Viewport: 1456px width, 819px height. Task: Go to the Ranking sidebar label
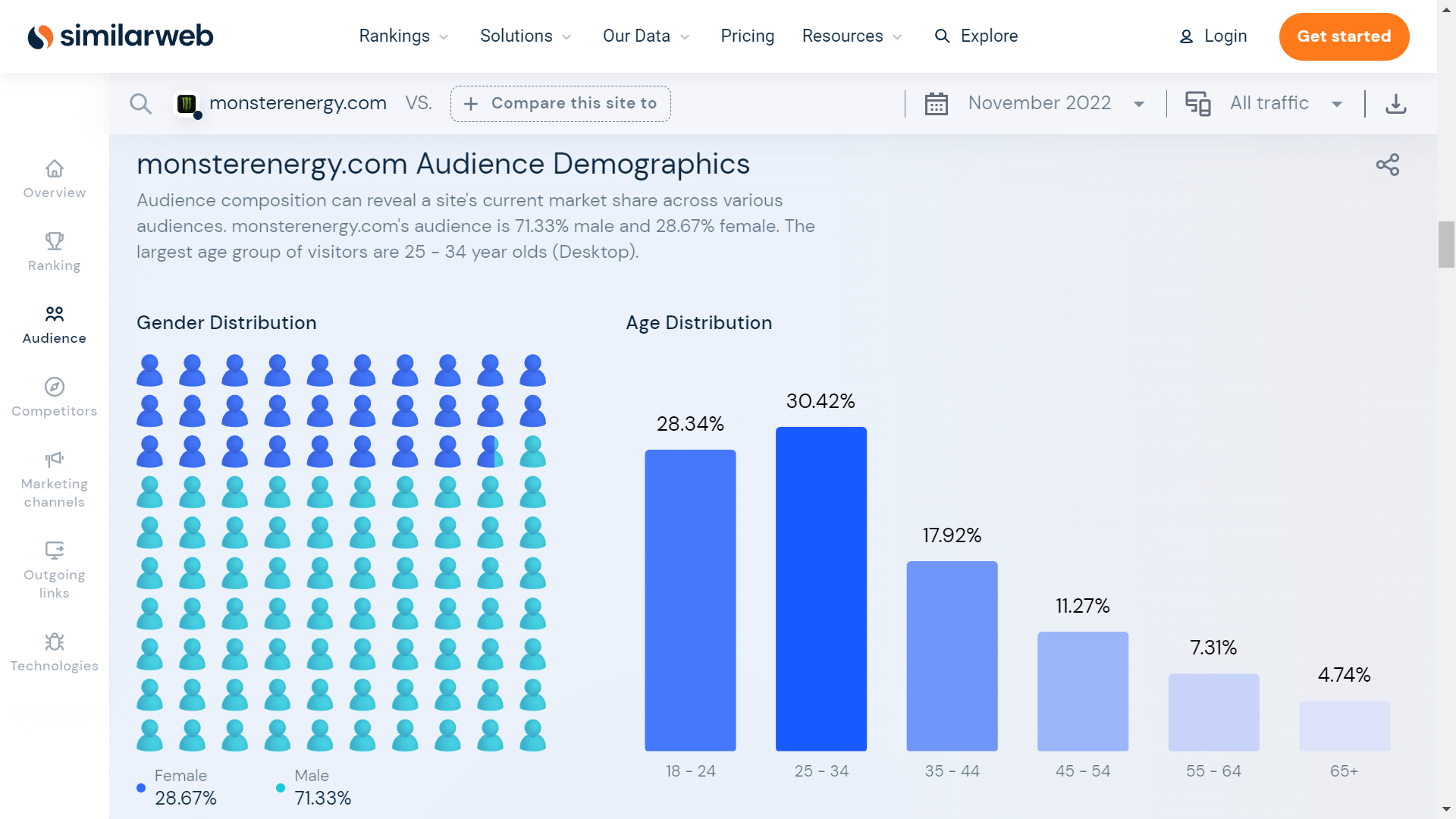55,265
